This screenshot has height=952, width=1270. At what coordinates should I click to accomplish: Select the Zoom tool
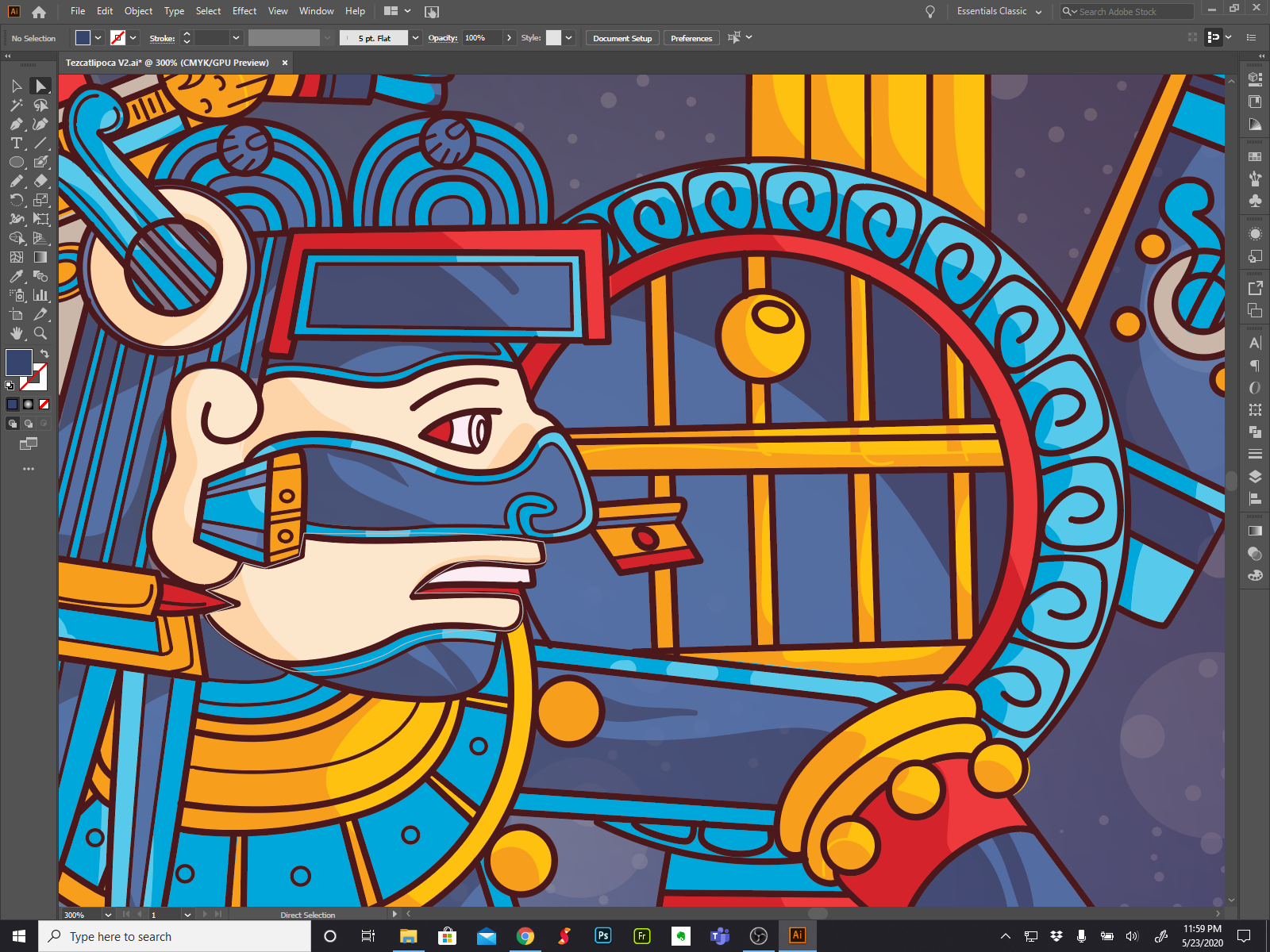point(40,333)
